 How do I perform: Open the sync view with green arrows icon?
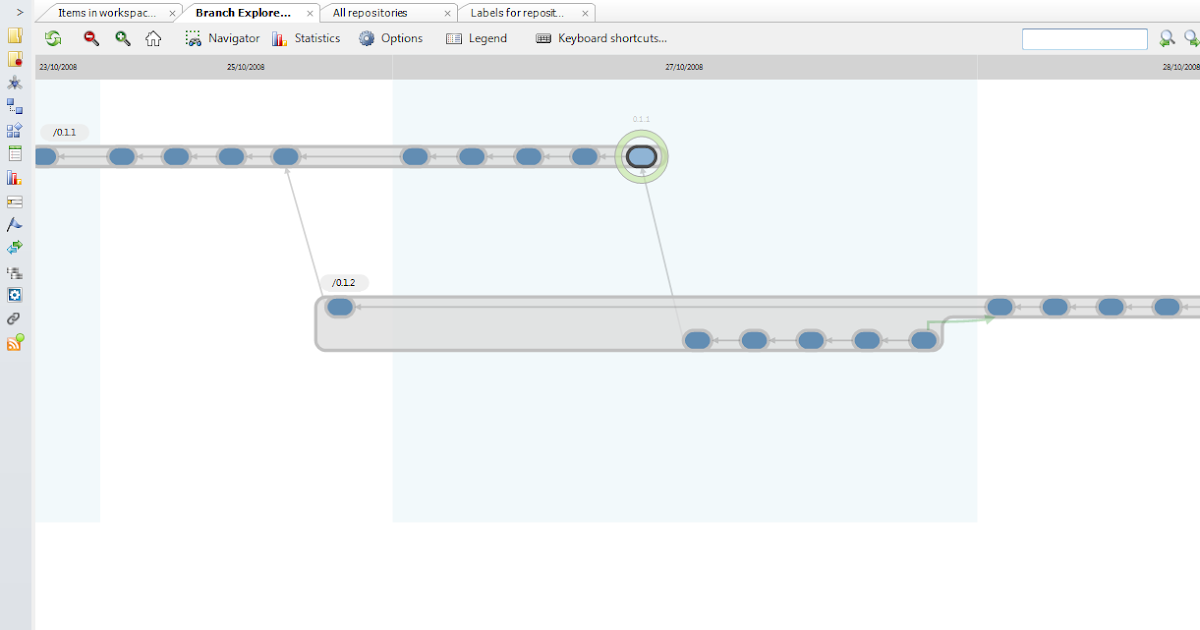click(14, 247)
